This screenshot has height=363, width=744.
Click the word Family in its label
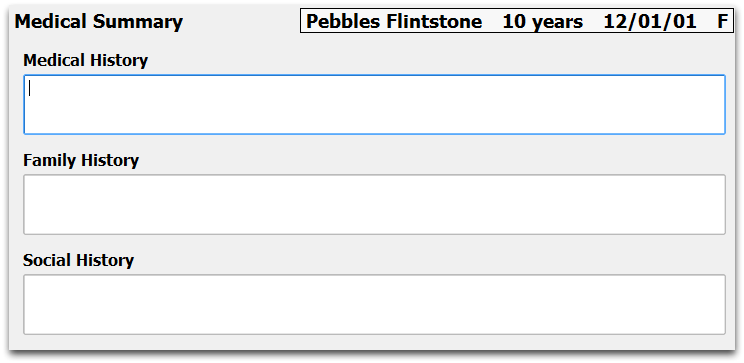coord(50,160)
